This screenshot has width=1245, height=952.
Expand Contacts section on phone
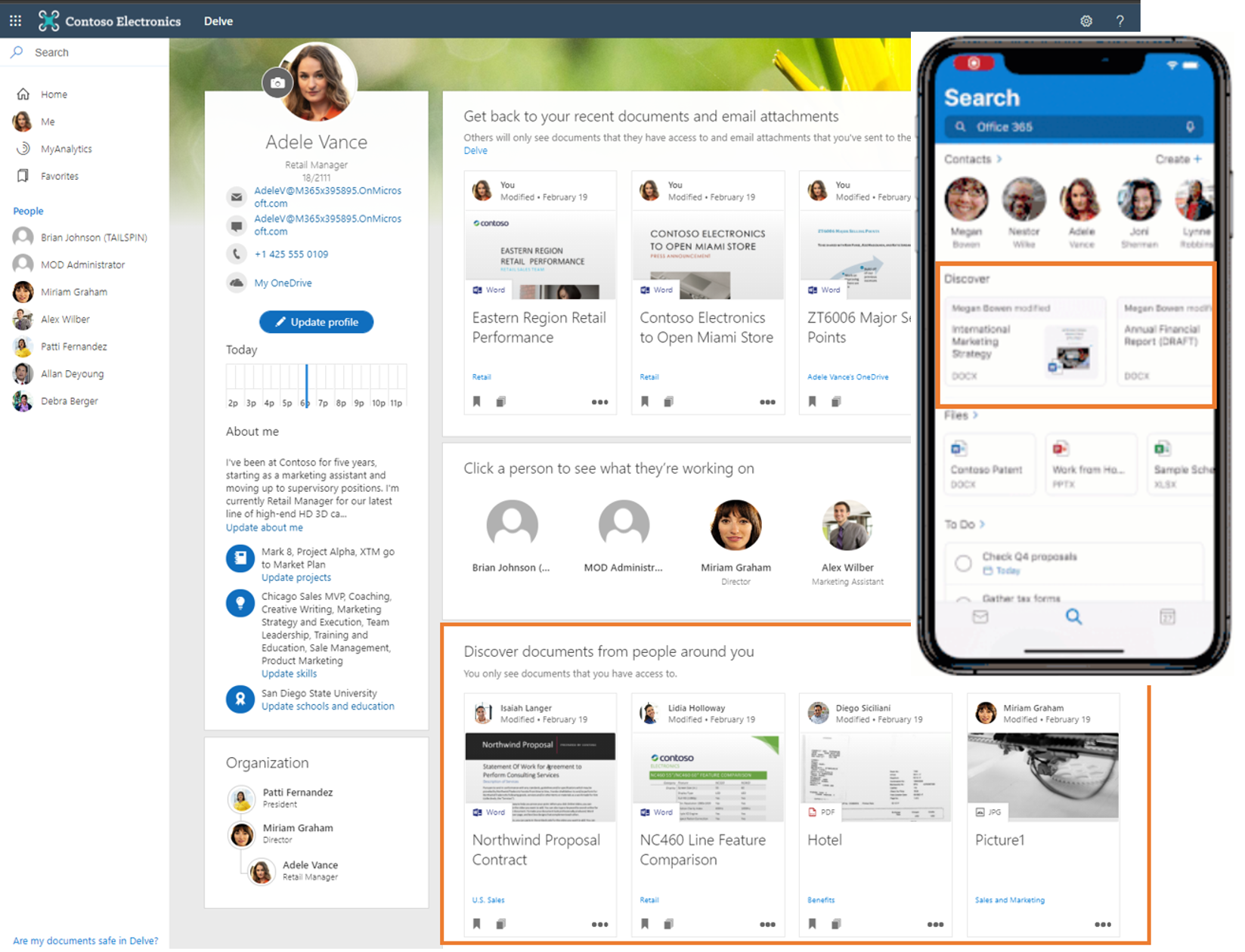click(973, 159)
